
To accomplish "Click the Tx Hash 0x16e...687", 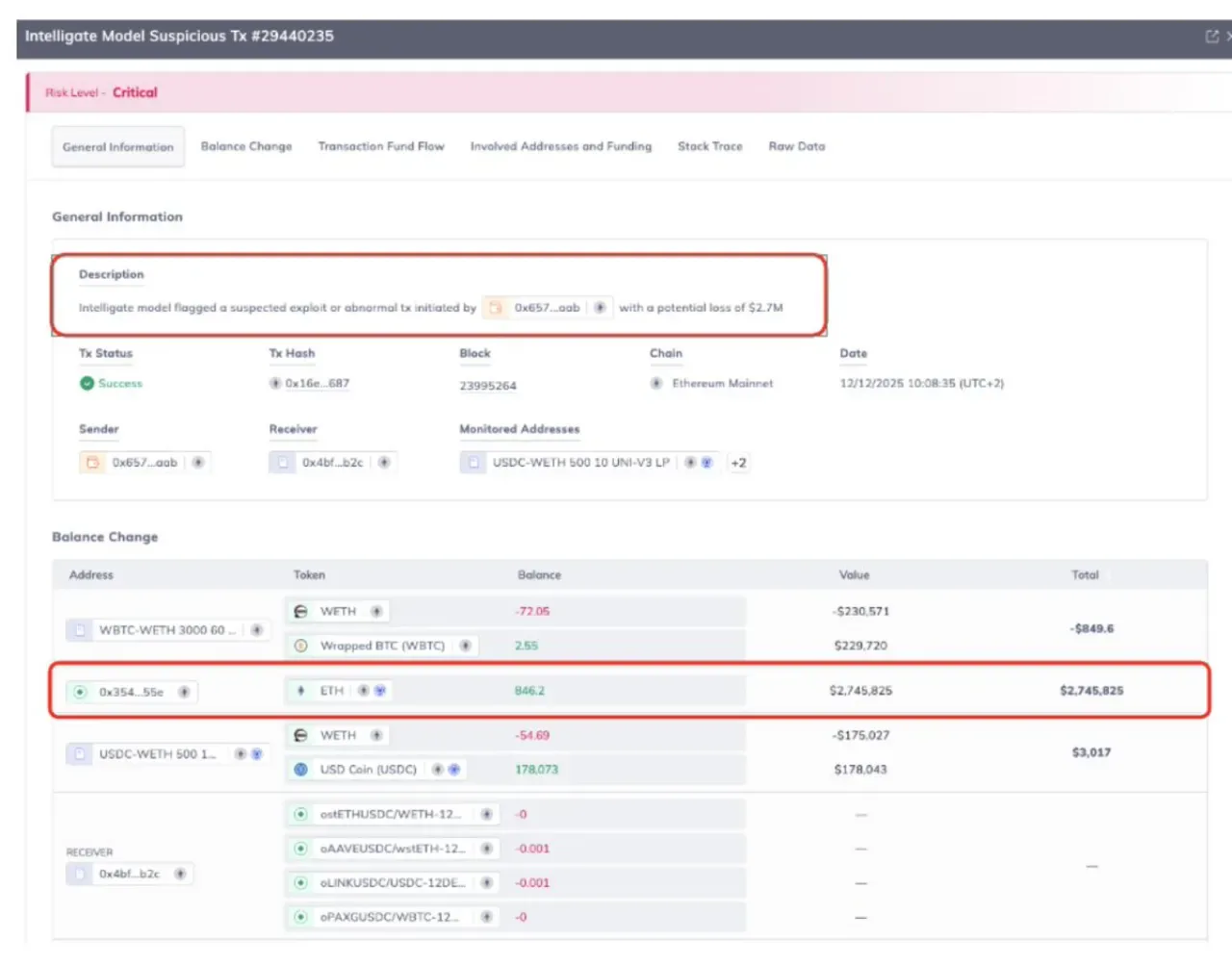I will coord(318,383).
